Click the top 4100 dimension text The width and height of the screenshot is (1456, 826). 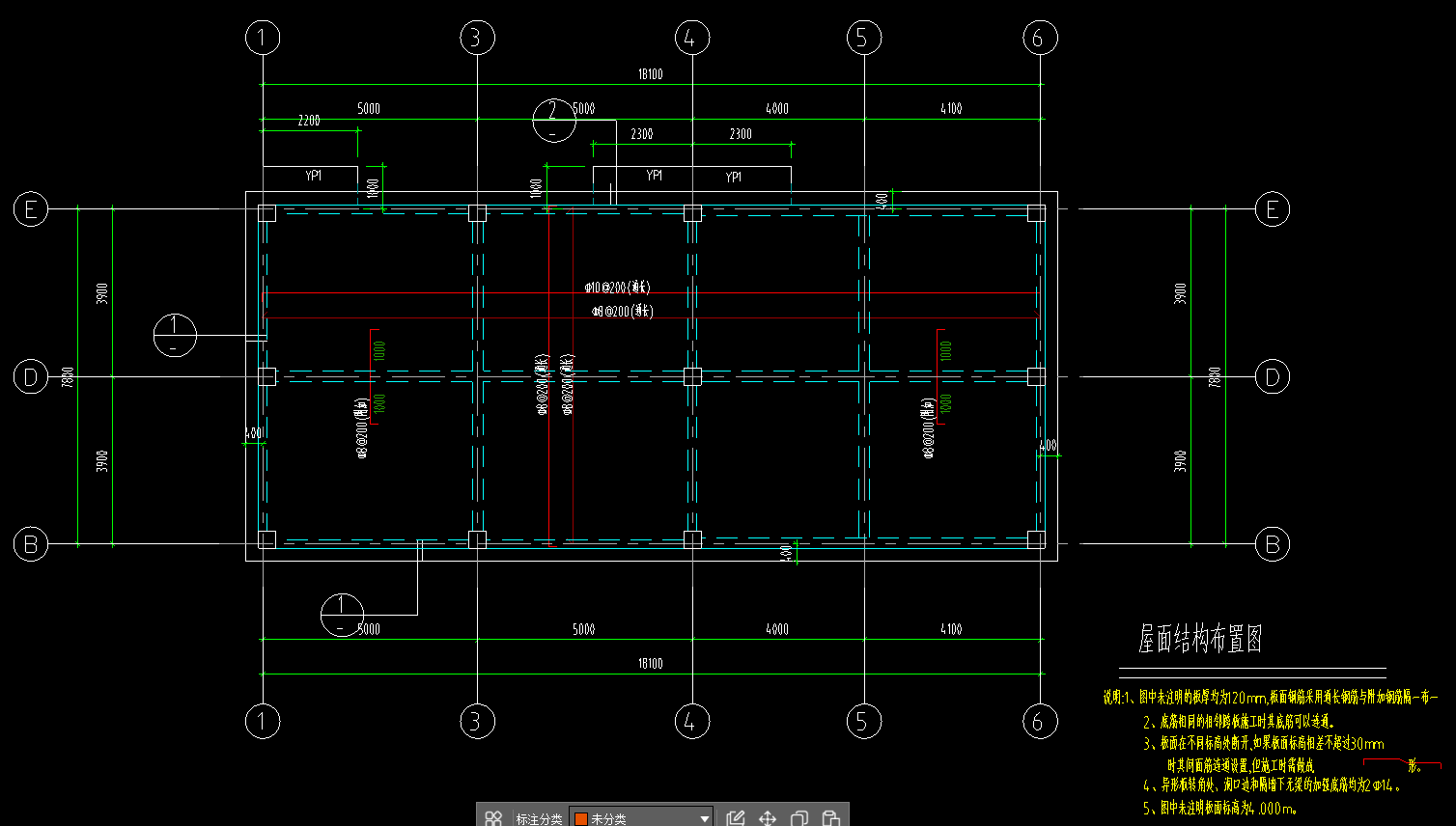[x=951, y=109]
